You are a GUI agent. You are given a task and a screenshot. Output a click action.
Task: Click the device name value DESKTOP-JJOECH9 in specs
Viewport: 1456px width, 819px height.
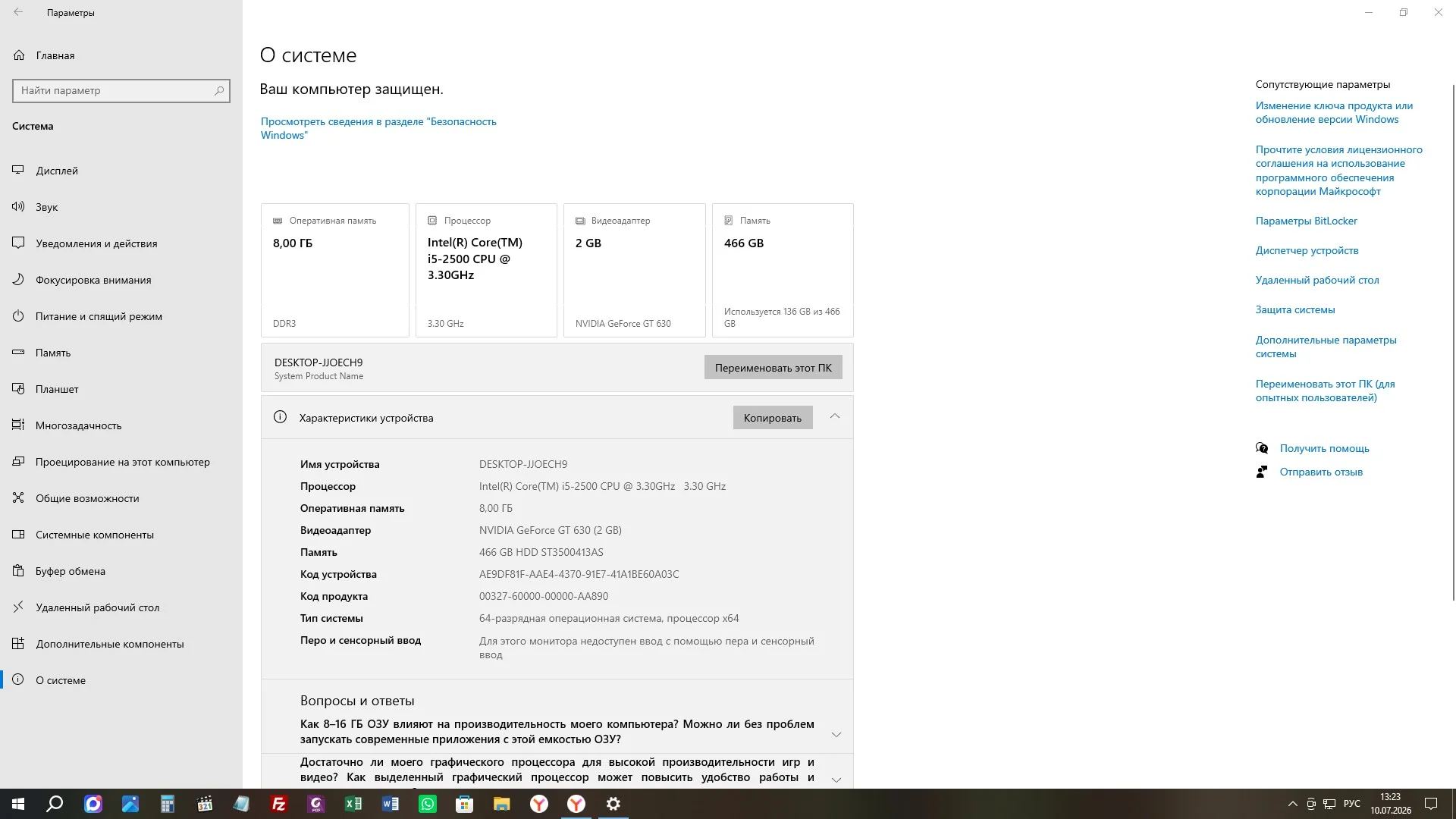tap(523, 464)
